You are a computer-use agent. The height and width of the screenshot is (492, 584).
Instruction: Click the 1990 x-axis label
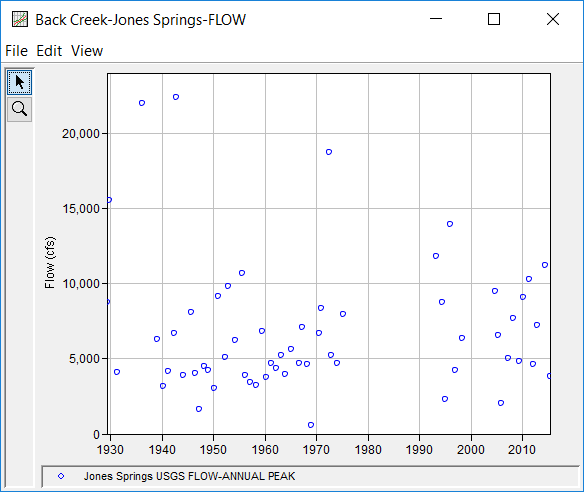(x=419, y=450)
